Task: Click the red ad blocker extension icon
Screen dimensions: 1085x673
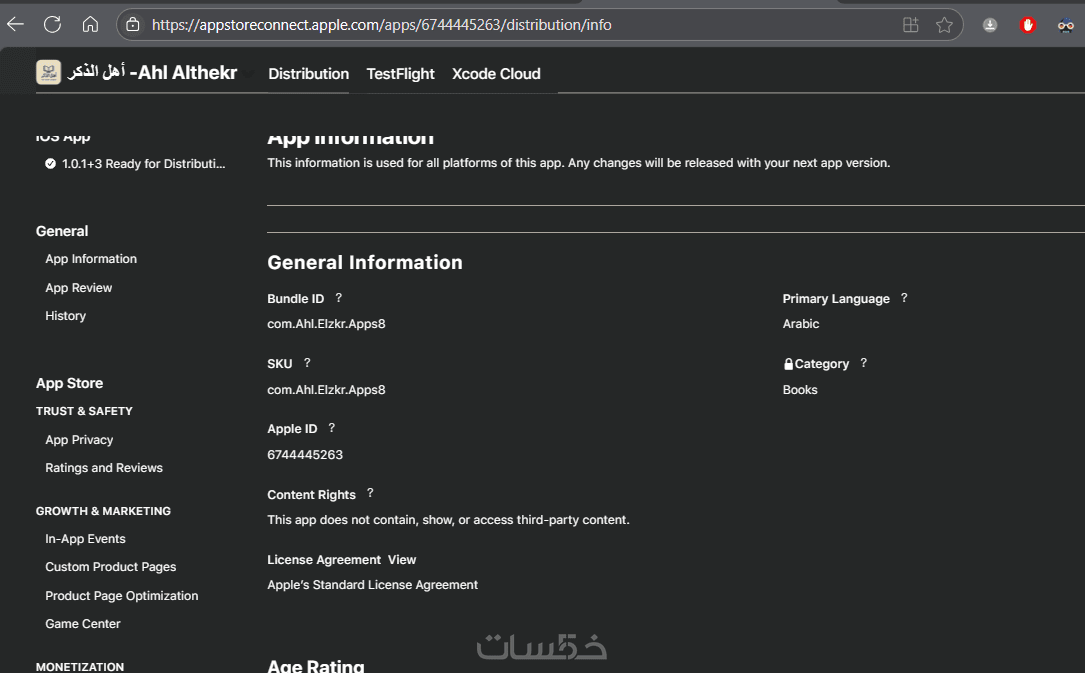Action: click(1028, 25)
